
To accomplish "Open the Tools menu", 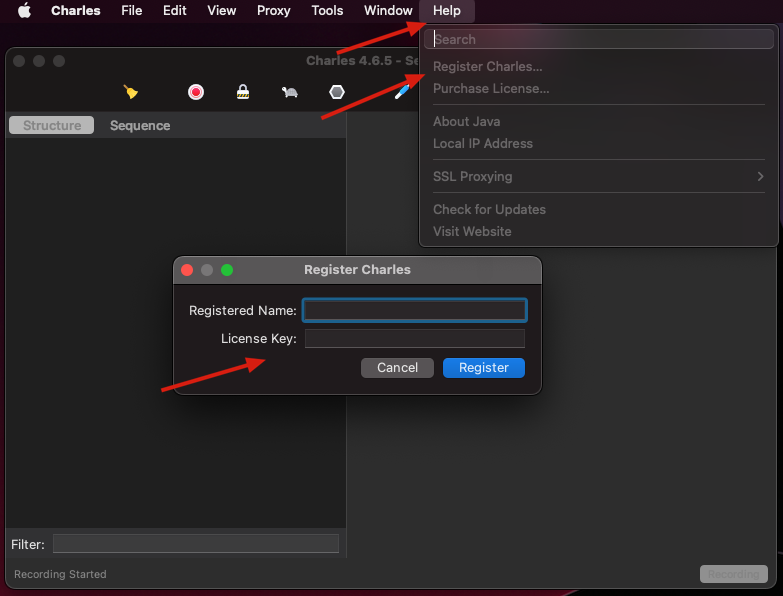I will coord(327,10).
